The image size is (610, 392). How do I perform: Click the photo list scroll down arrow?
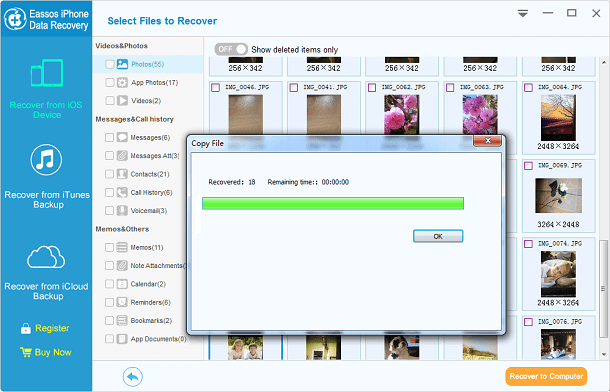[603, 354]
